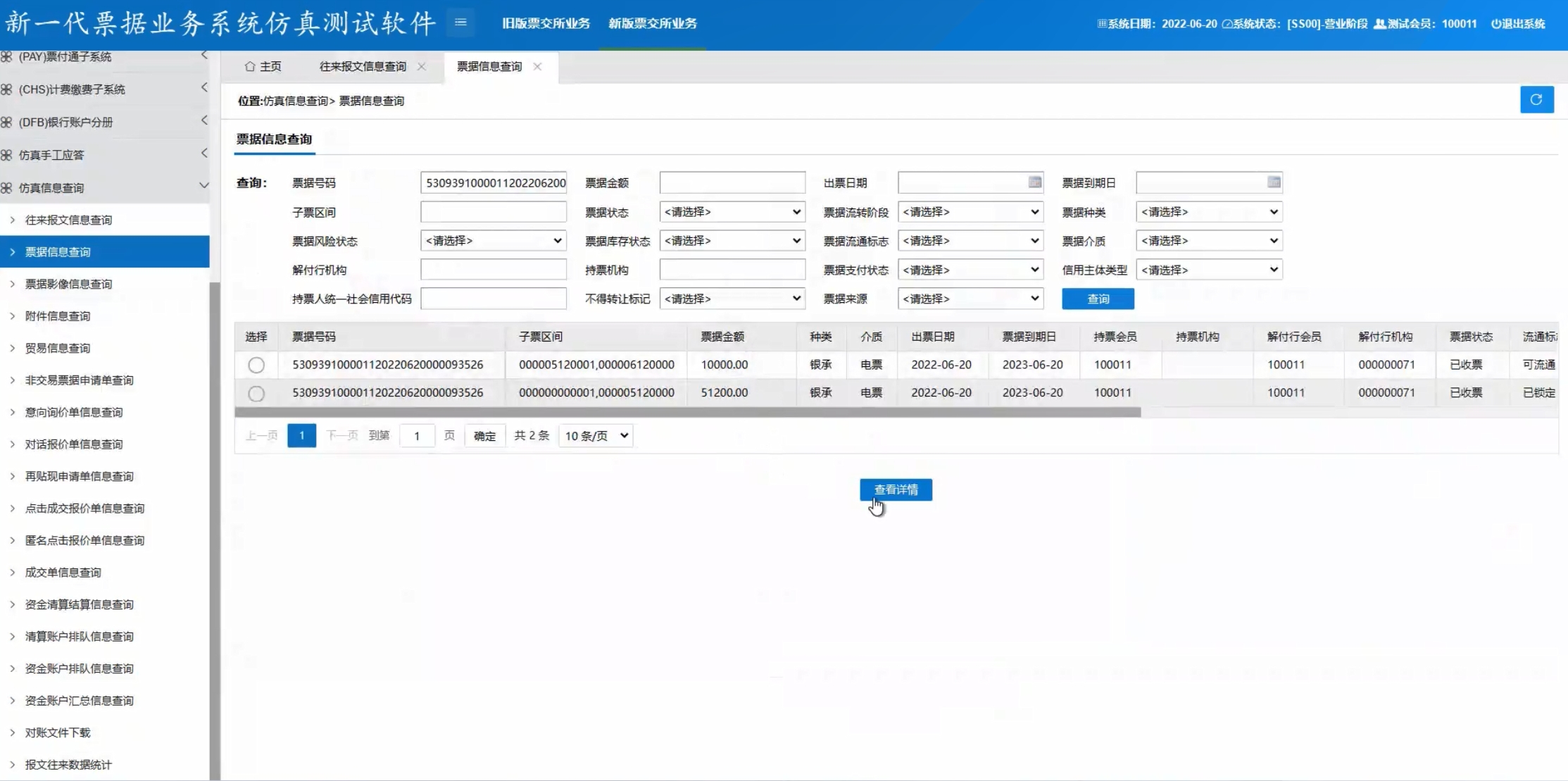Change the 10 条/页 page size dropdown
1568x781 pixels.
[x=596, y=436]
